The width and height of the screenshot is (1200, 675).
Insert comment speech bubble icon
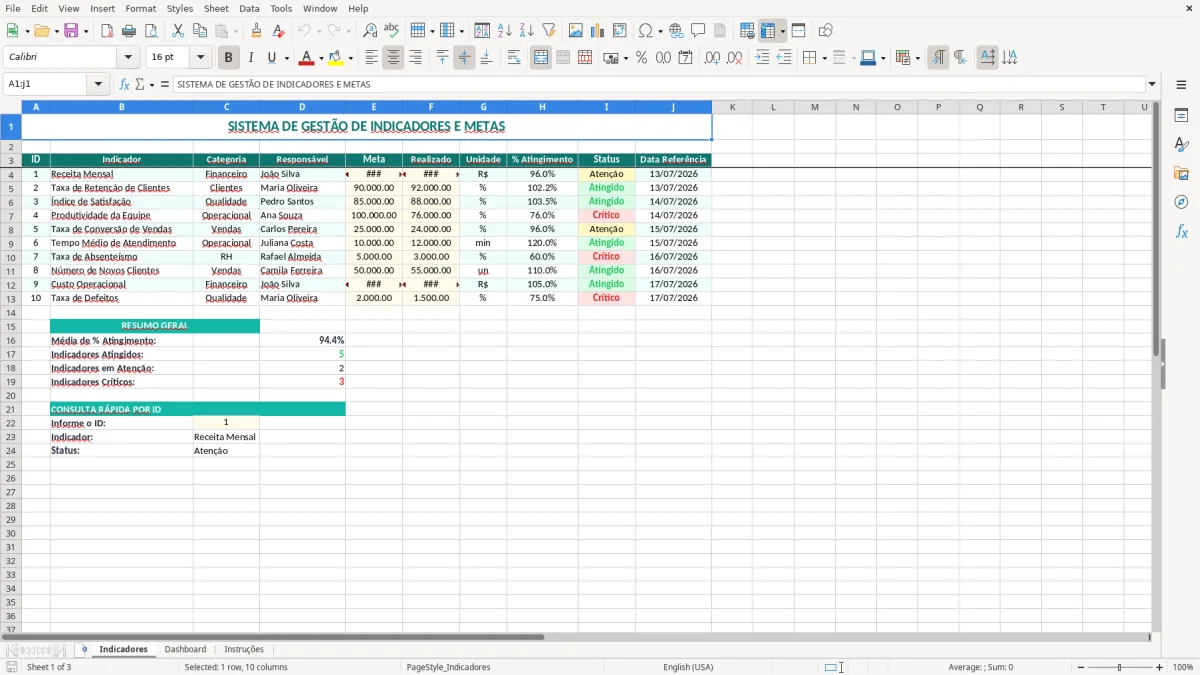click(x=698, y=31)
